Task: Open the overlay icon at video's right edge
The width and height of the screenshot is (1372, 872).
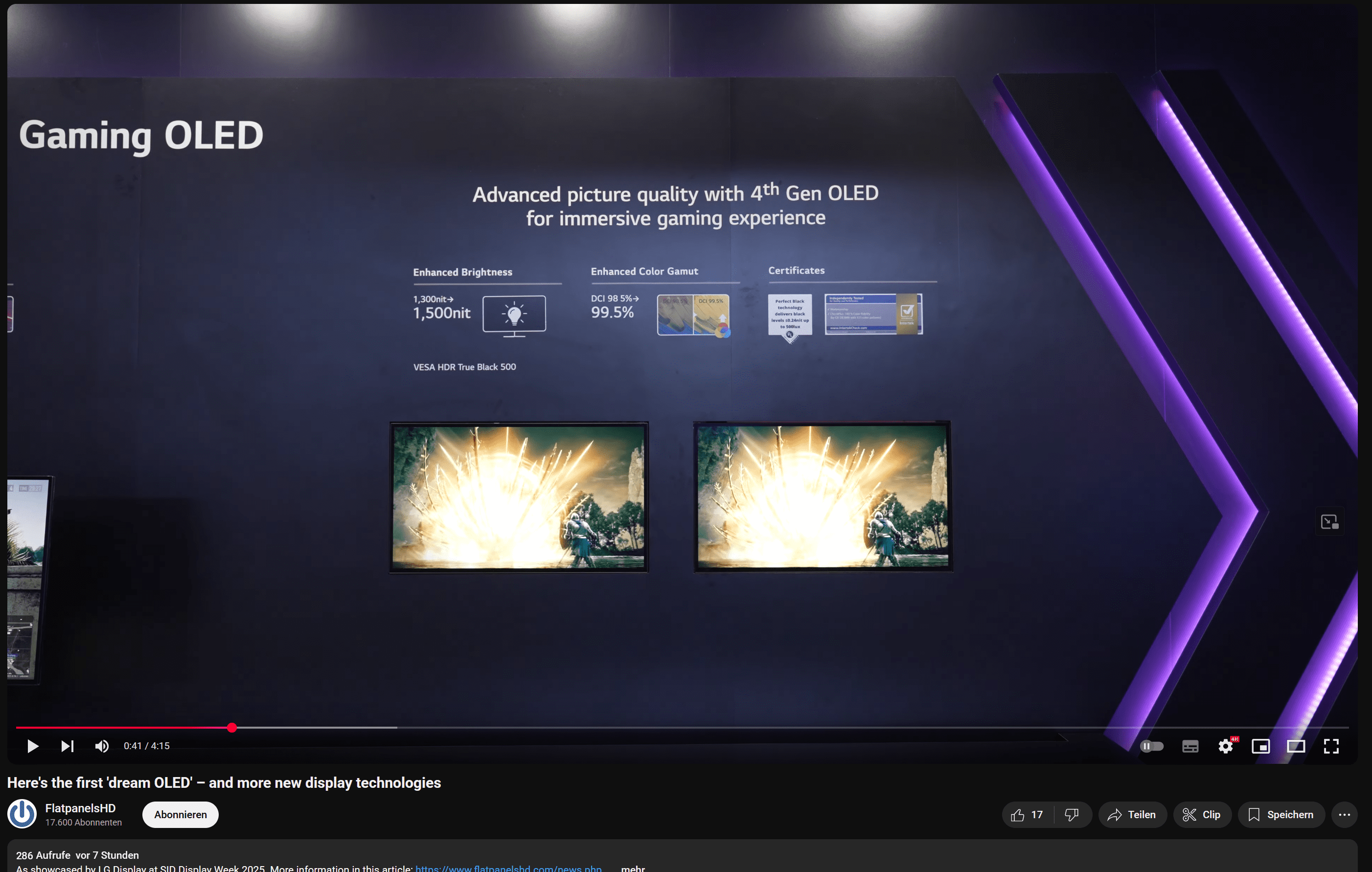Action: [1330, 522]
